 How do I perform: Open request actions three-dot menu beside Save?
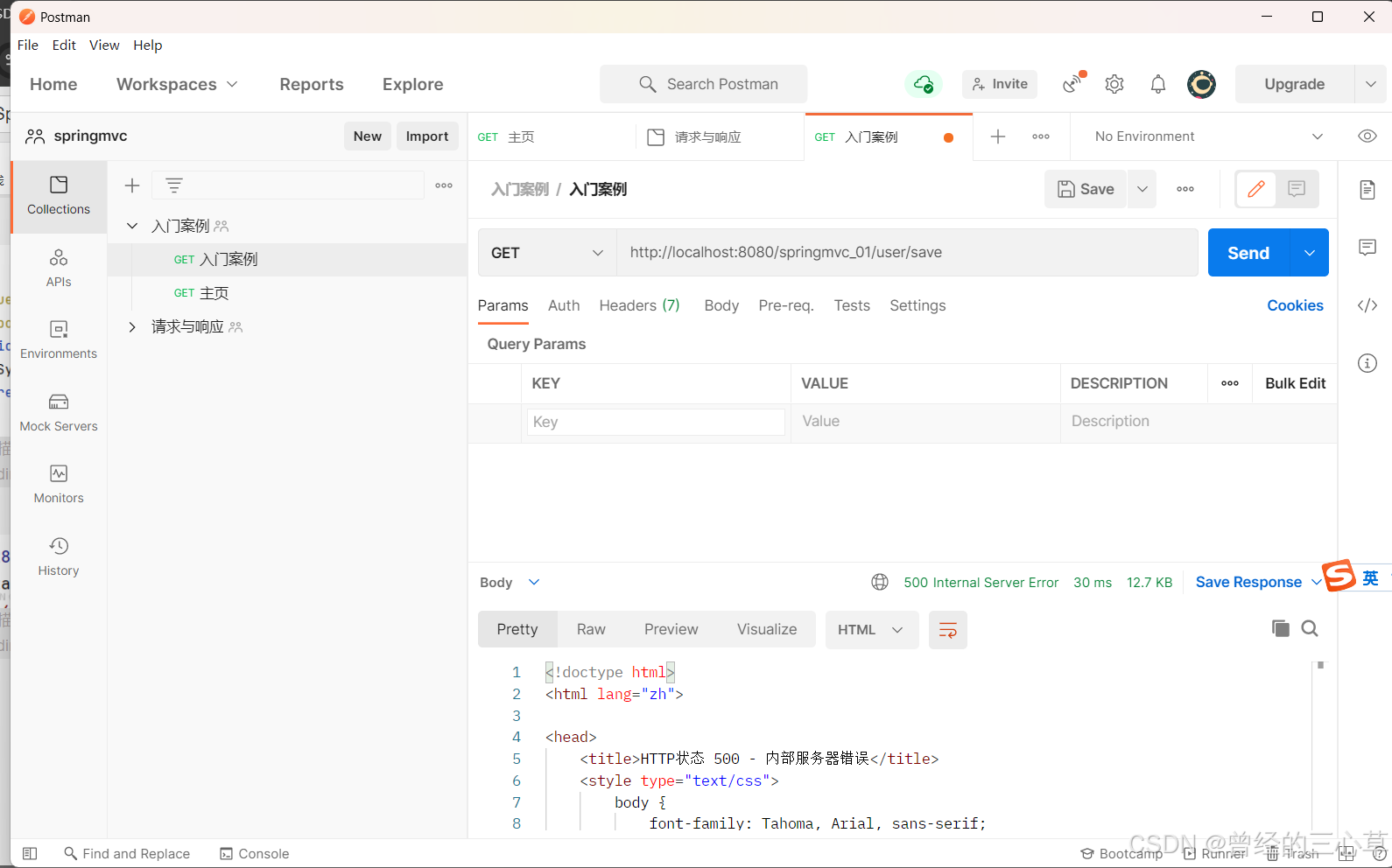[1185, 189]
